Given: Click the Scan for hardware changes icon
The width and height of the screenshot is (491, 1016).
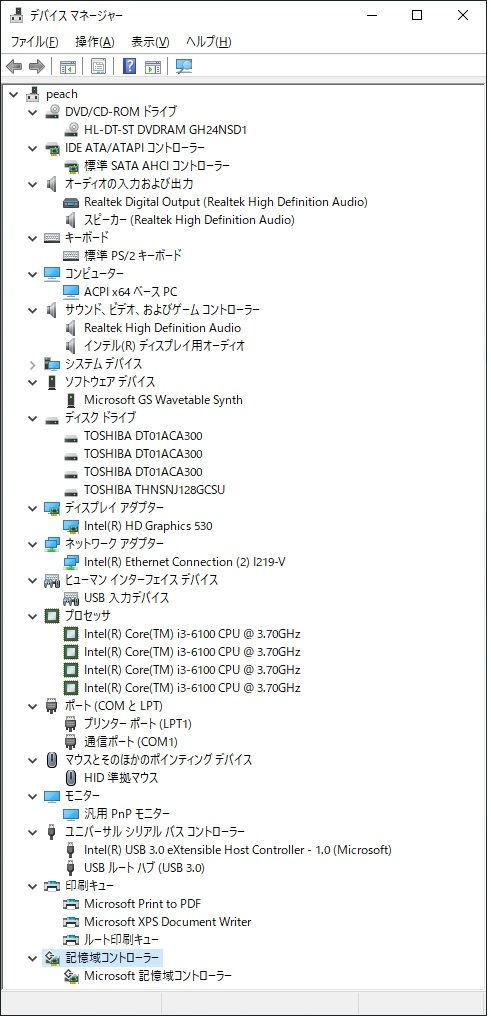Looking at the screenshot, I should [184, 66].
